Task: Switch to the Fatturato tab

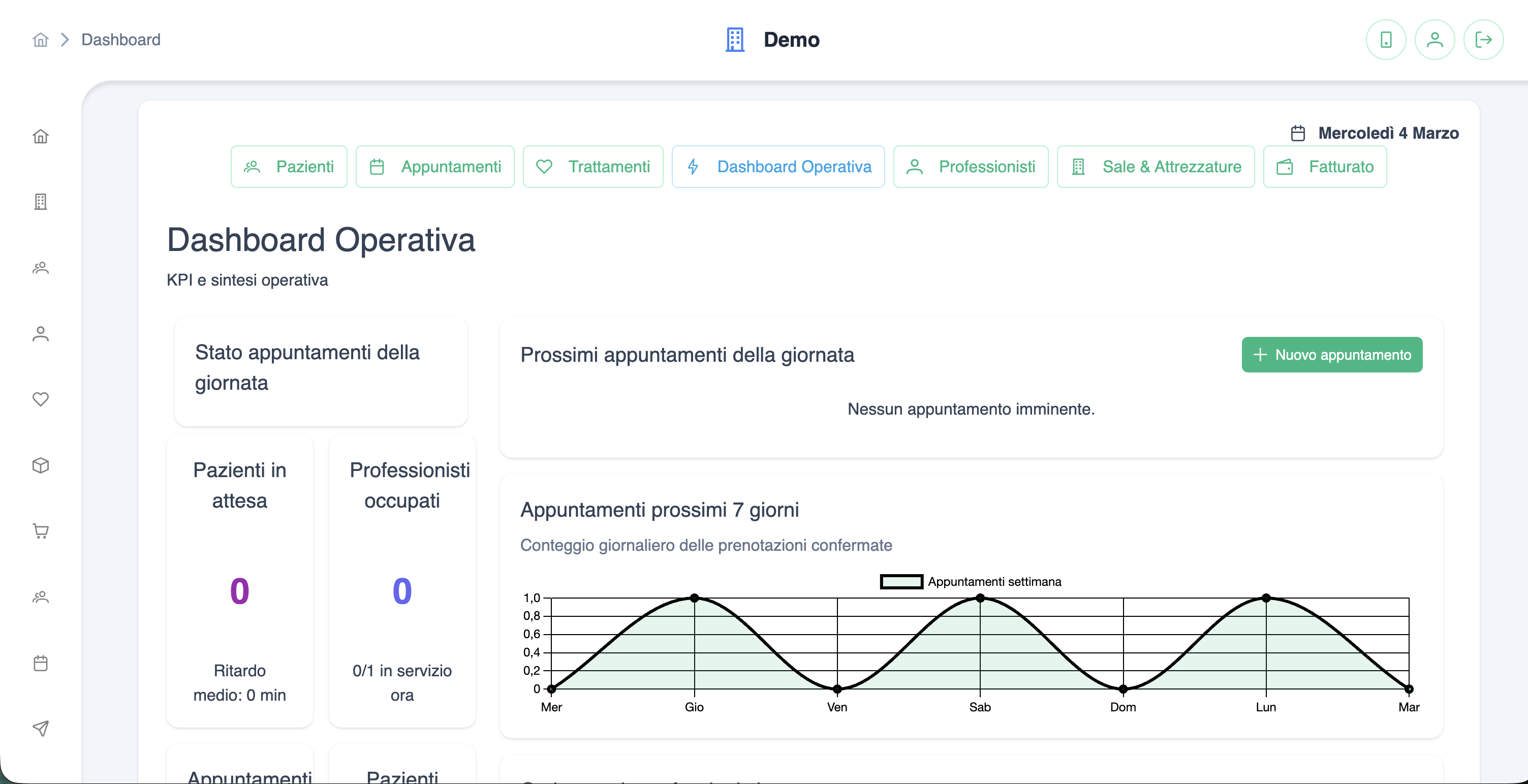Action: pyautogui.click(x=1325, y=167)
